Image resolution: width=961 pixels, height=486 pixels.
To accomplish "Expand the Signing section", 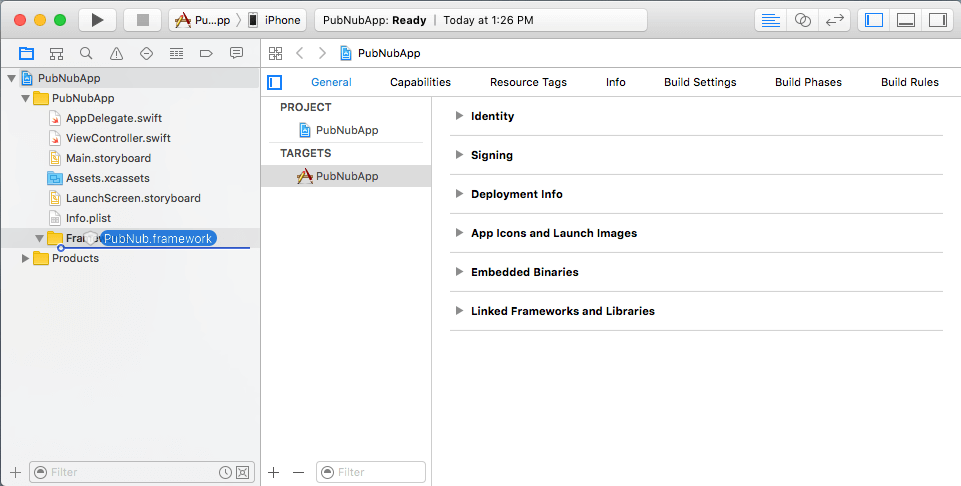I will pos(459,155).
